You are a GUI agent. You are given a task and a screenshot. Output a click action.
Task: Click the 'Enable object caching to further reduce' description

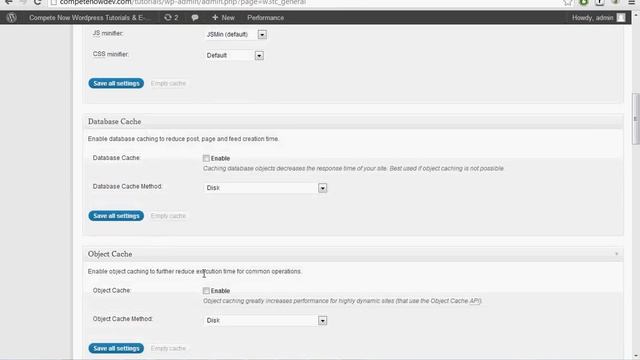194,271
